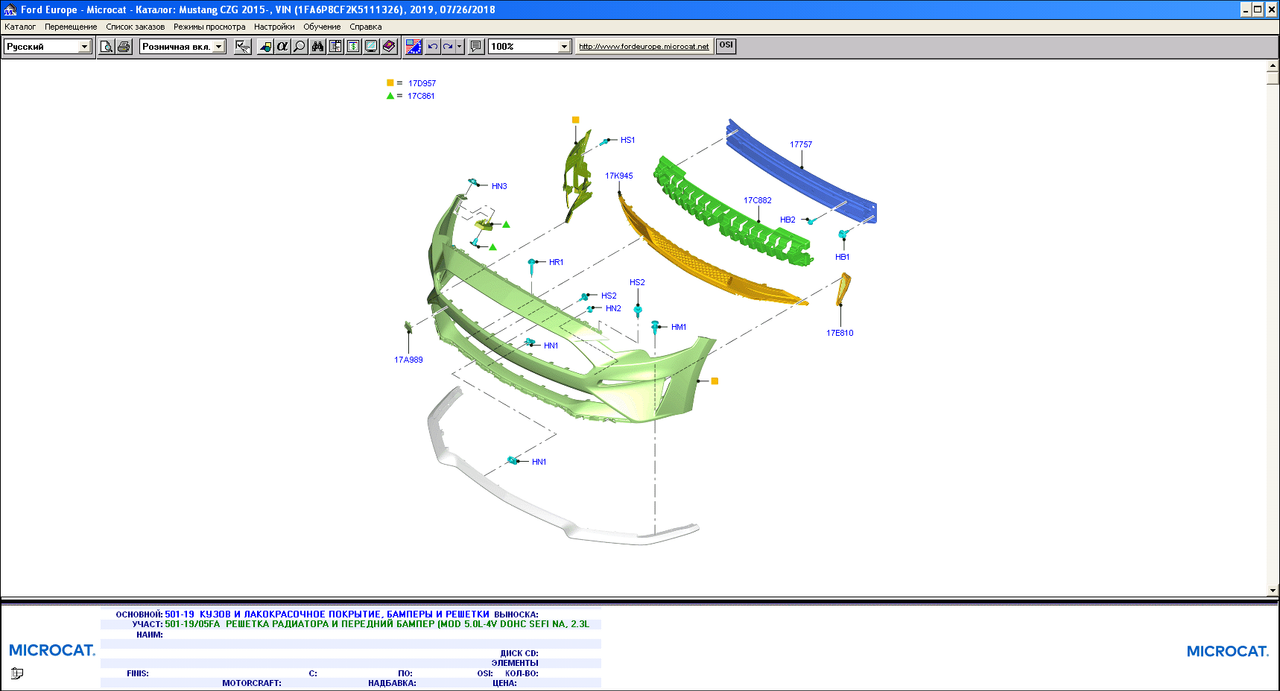Click fastener callout HN2

coord(613,308)
